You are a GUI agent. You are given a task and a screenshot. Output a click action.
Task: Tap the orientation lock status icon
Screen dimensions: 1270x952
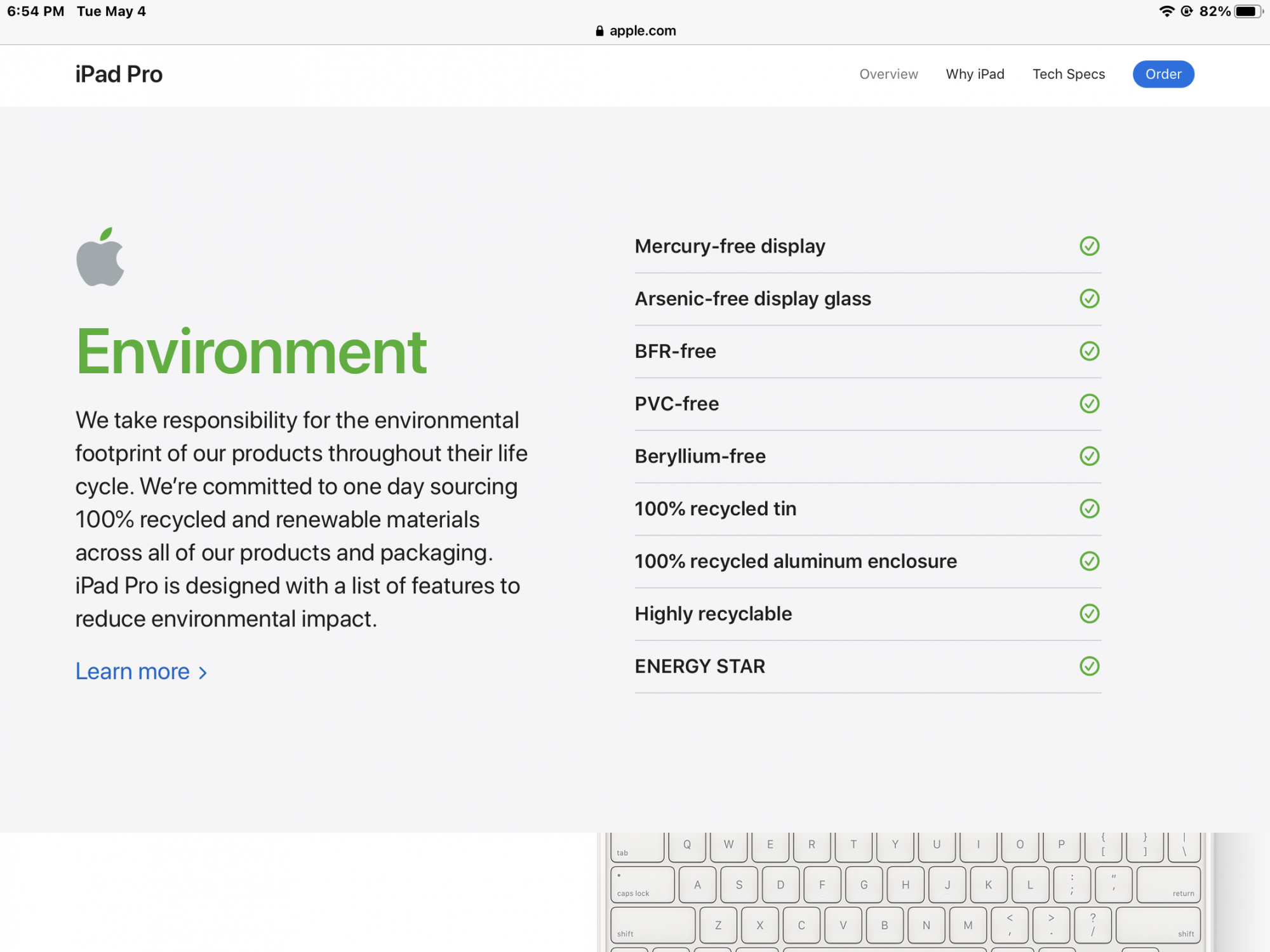click(x=1186, y=11)
